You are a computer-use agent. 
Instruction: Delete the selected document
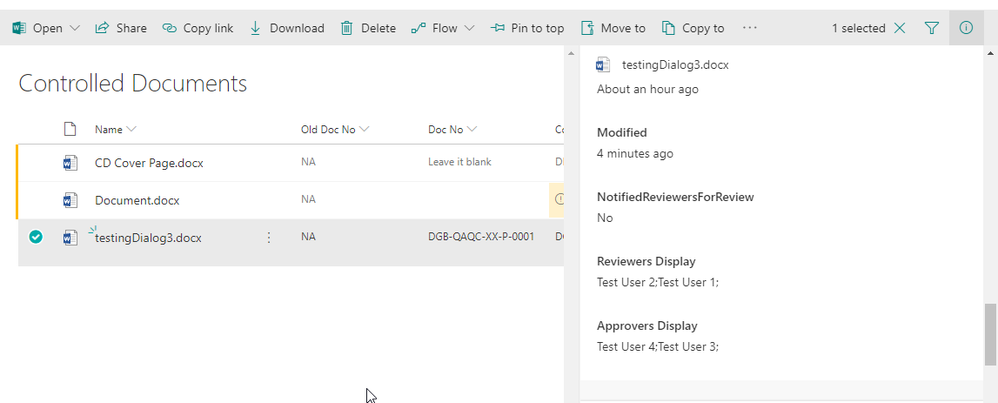pyautogui.click(x=369, y=28)
